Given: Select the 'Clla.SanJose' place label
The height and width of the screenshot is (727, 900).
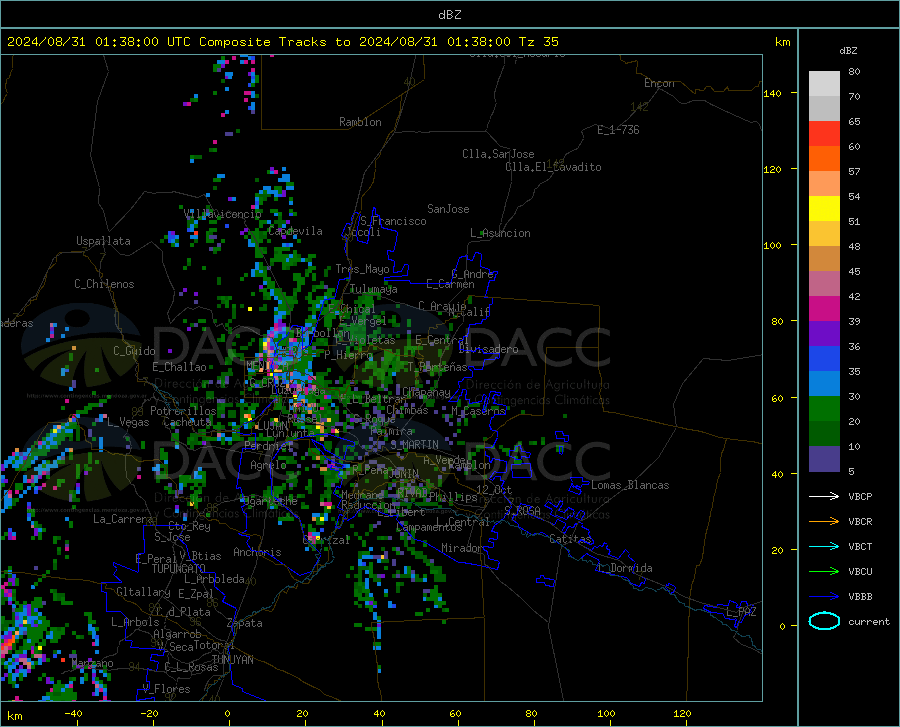Looking at the screenshot, I should (498, 154).
